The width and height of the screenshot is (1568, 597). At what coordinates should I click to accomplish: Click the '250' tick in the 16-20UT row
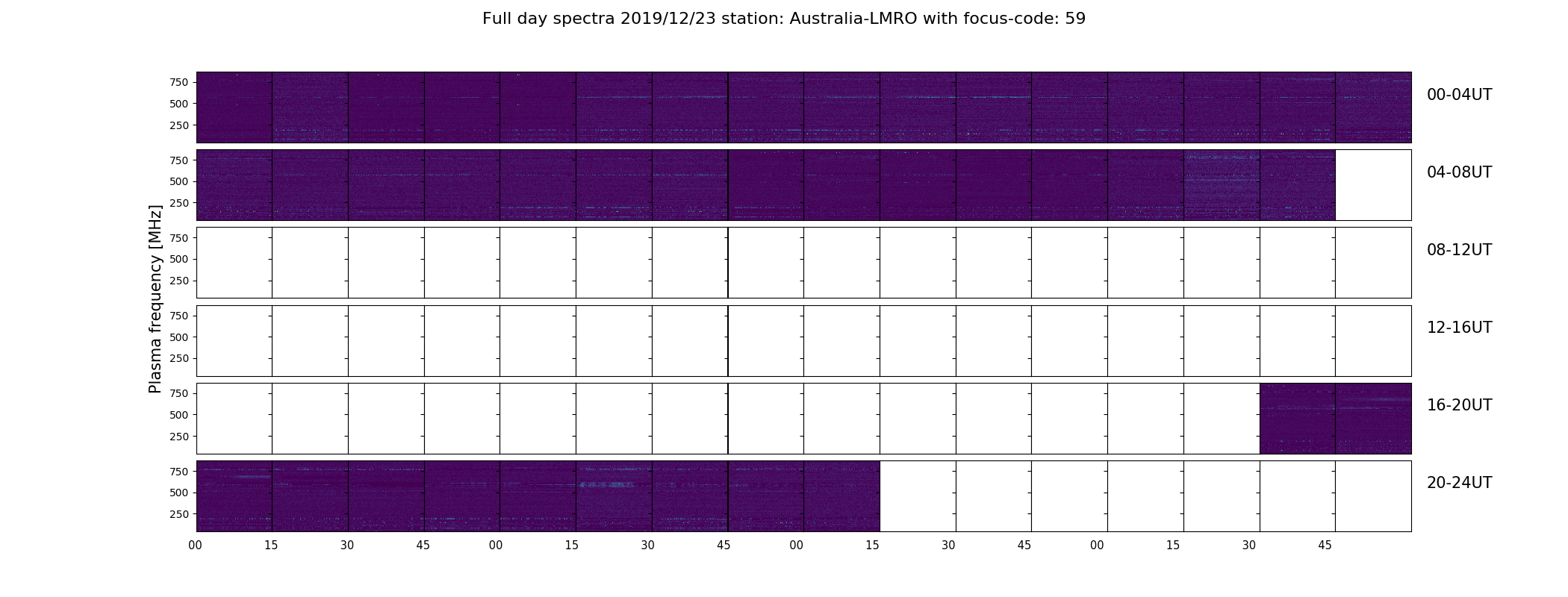click(x=179, y=437)
